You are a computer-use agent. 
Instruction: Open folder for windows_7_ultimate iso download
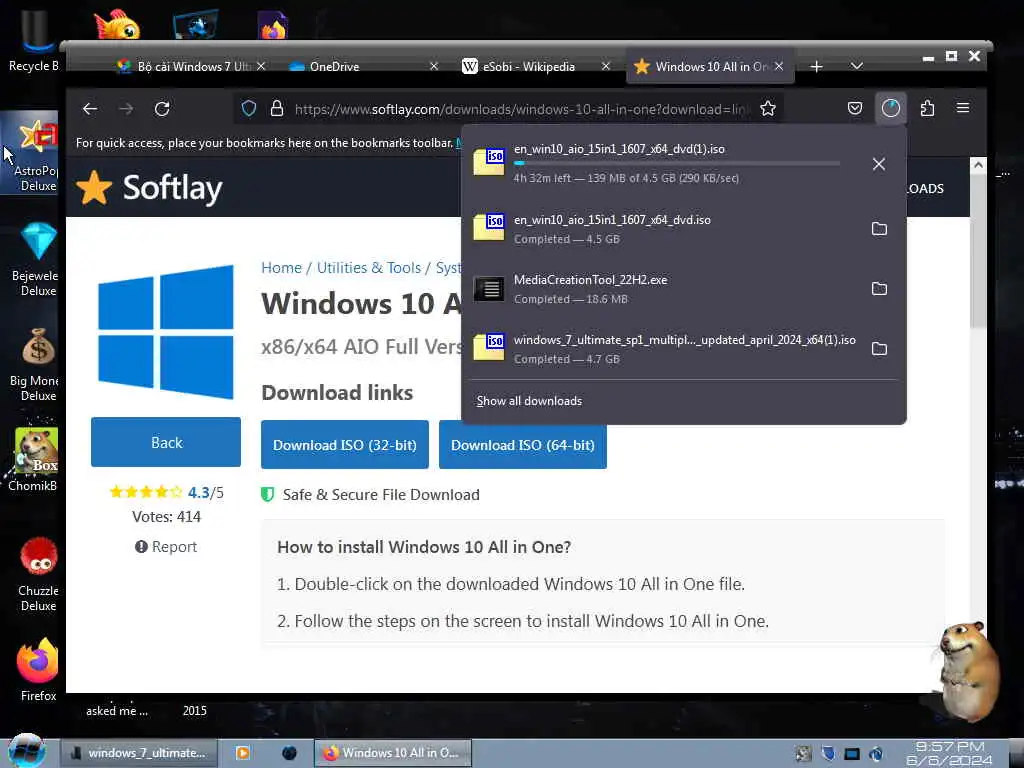879,349
